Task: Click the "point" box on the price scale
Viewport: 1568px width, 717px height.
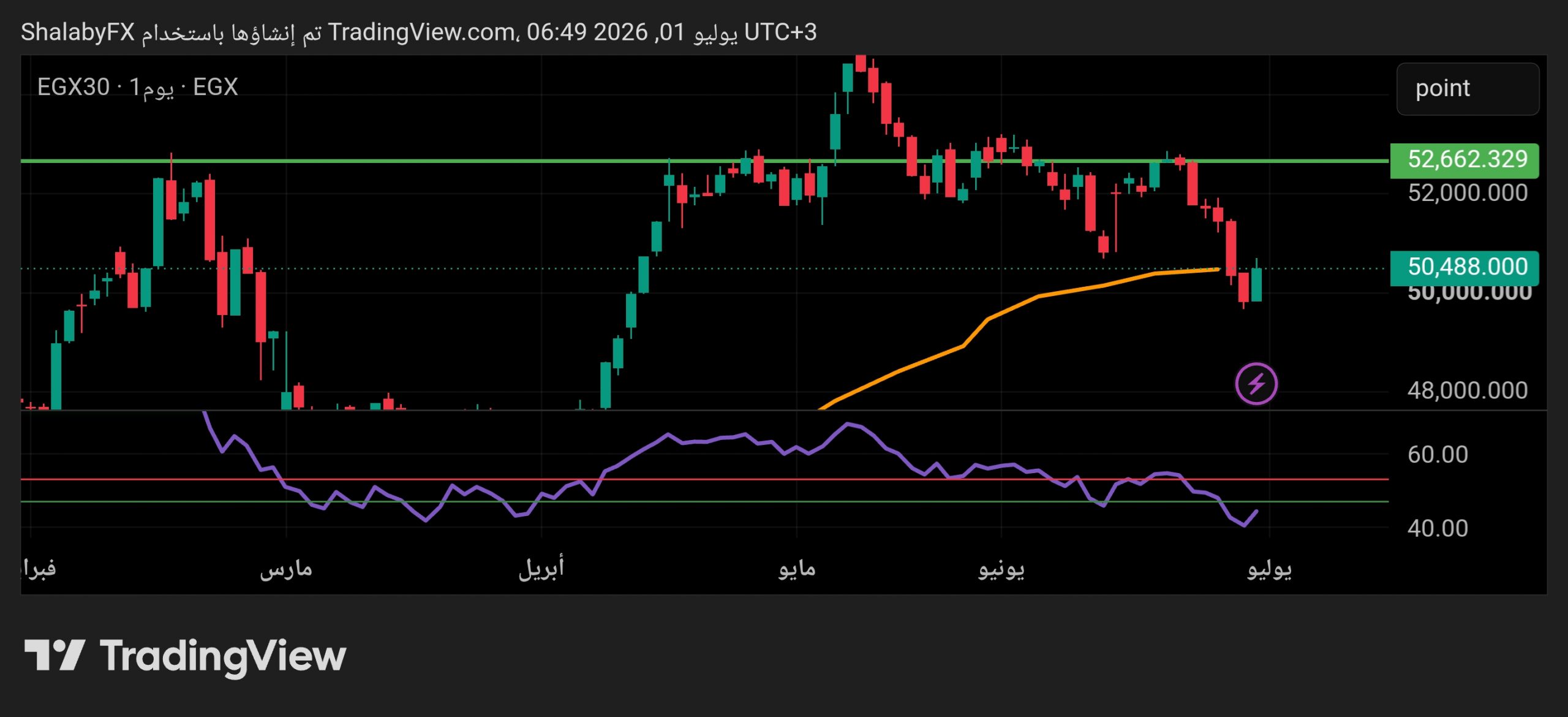Action: [x=1468, y=89]
